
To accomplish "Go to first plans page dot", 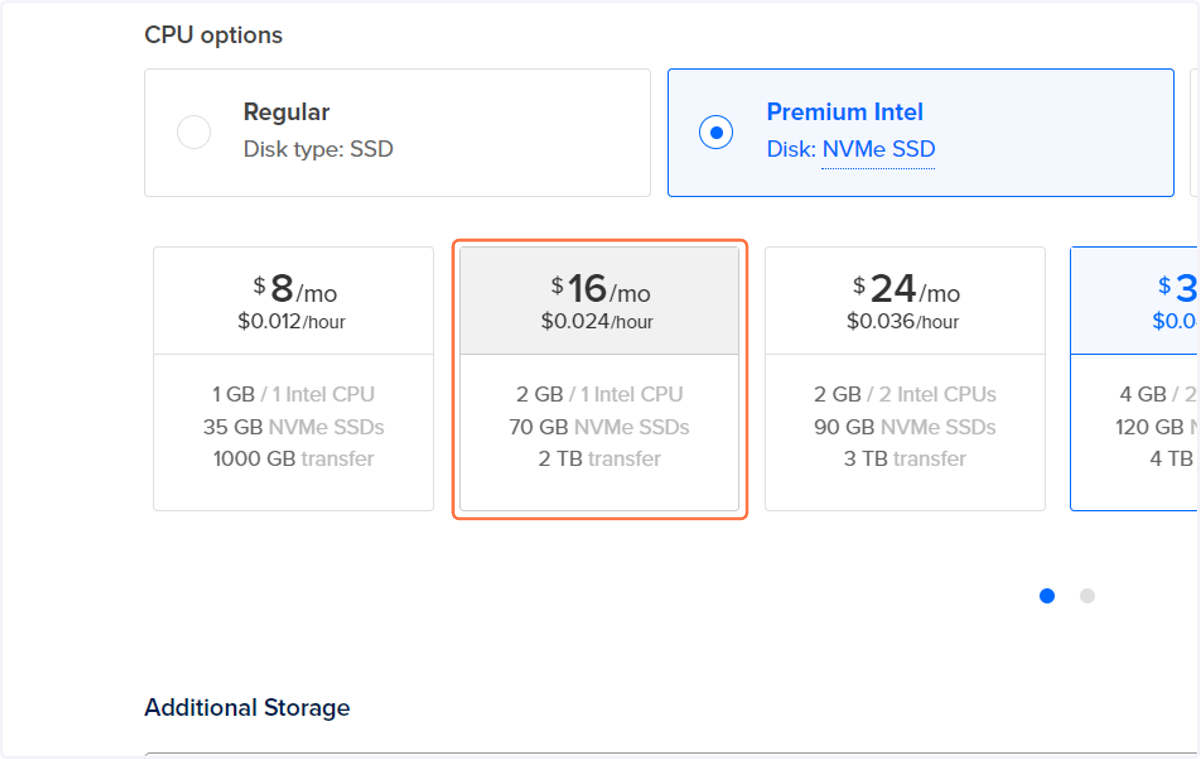I will (x=1047, y=596).
